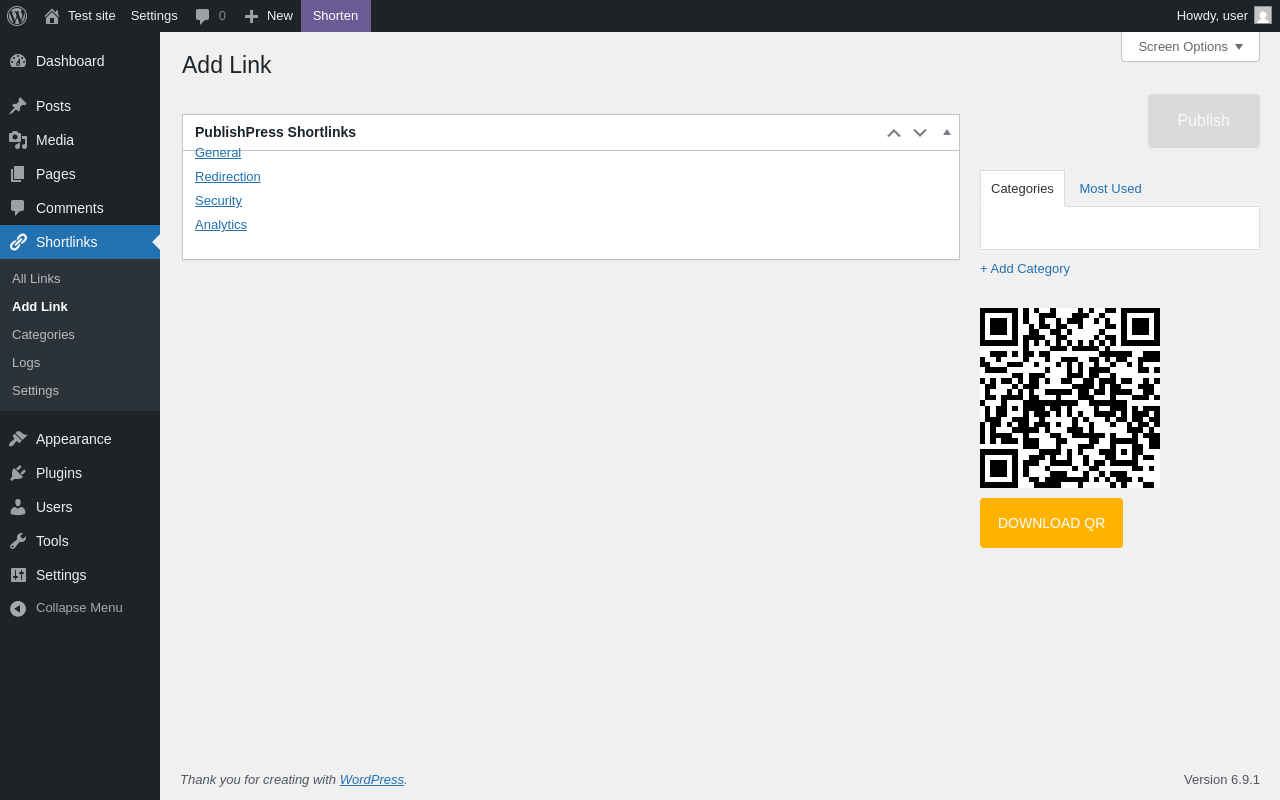
Task: Click the WordPress logo icon
Action: click(x=17, y=16)
